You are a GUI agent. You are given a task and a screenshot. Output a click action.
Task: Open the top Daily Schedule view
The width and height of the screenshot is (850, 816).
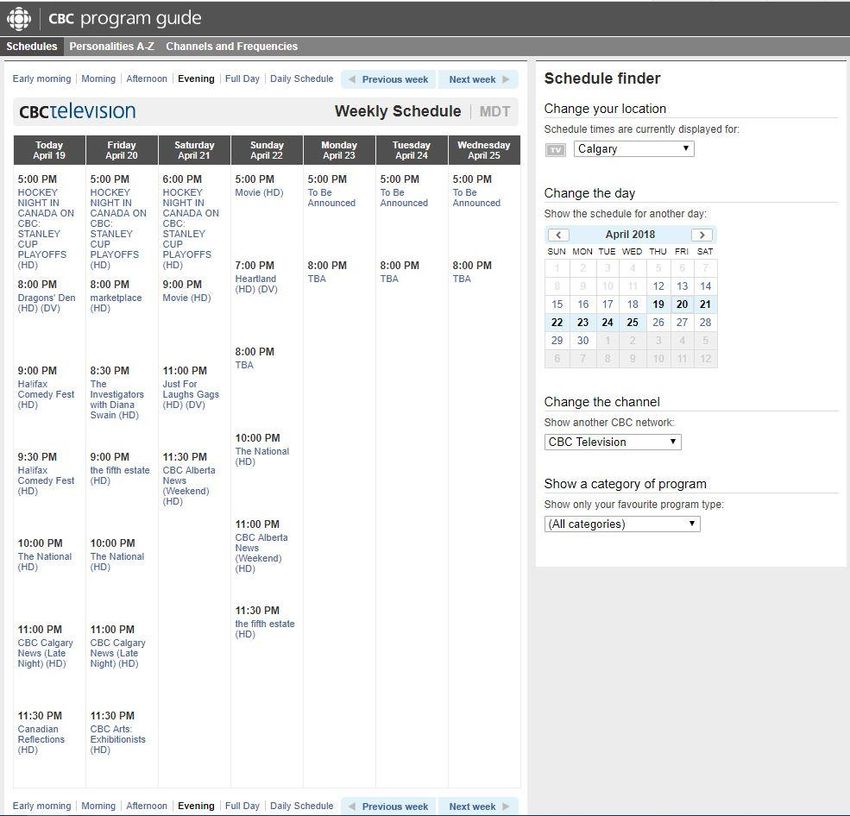pos(301,79)
